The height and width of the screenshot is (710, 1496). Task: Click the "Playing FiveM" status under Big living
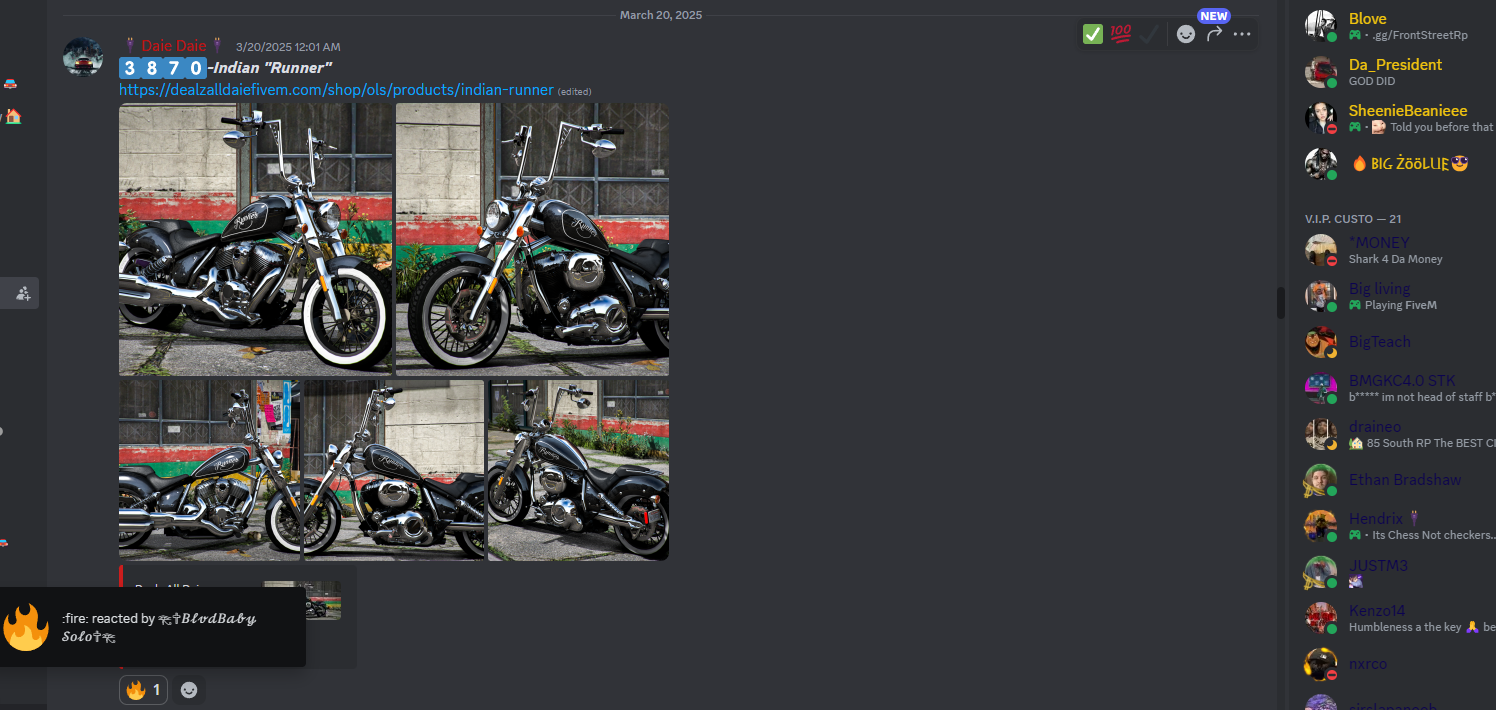(1400, 305)
